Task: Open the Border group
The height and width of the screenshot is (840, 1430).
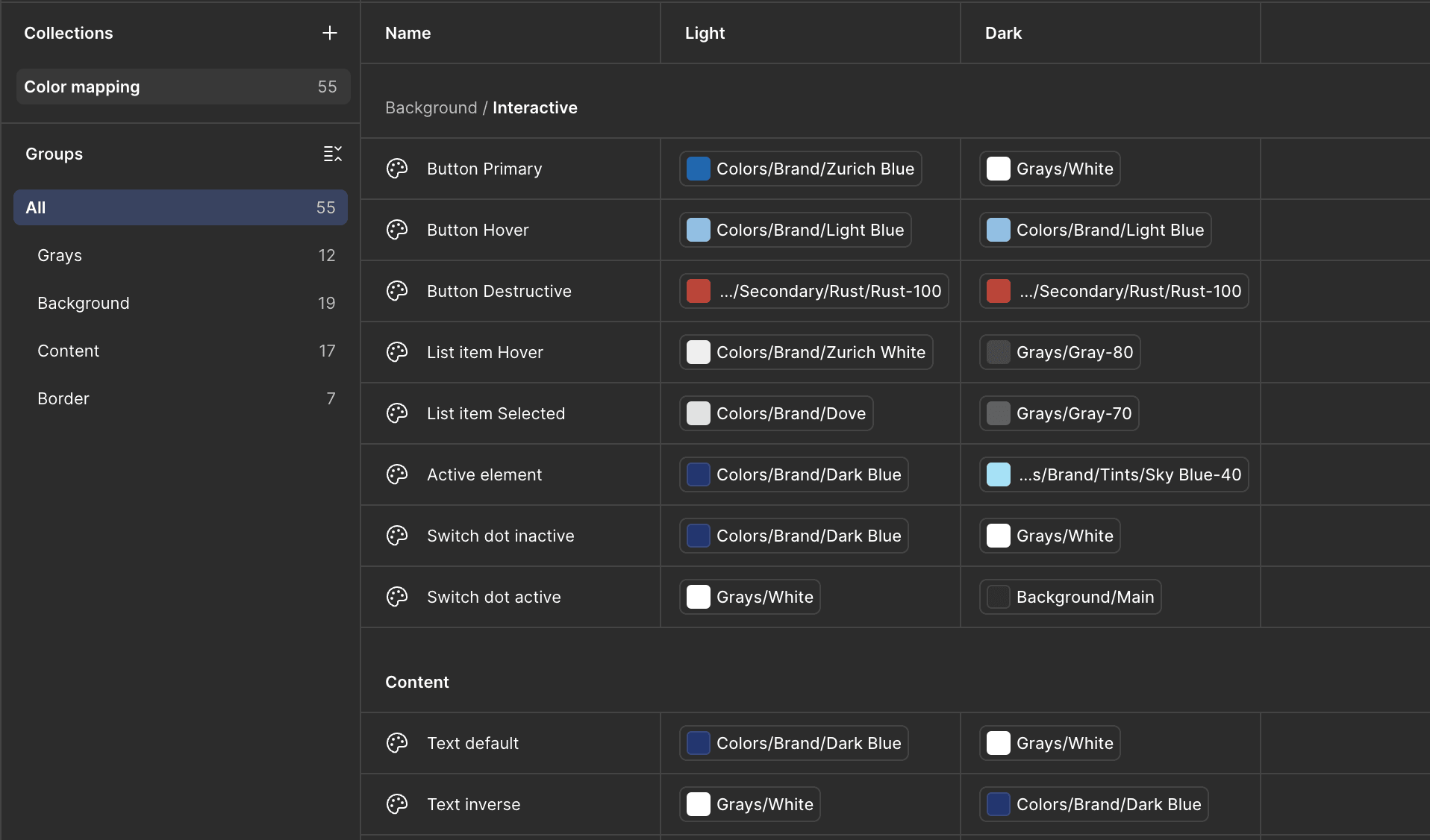Action: click(181, 398)
